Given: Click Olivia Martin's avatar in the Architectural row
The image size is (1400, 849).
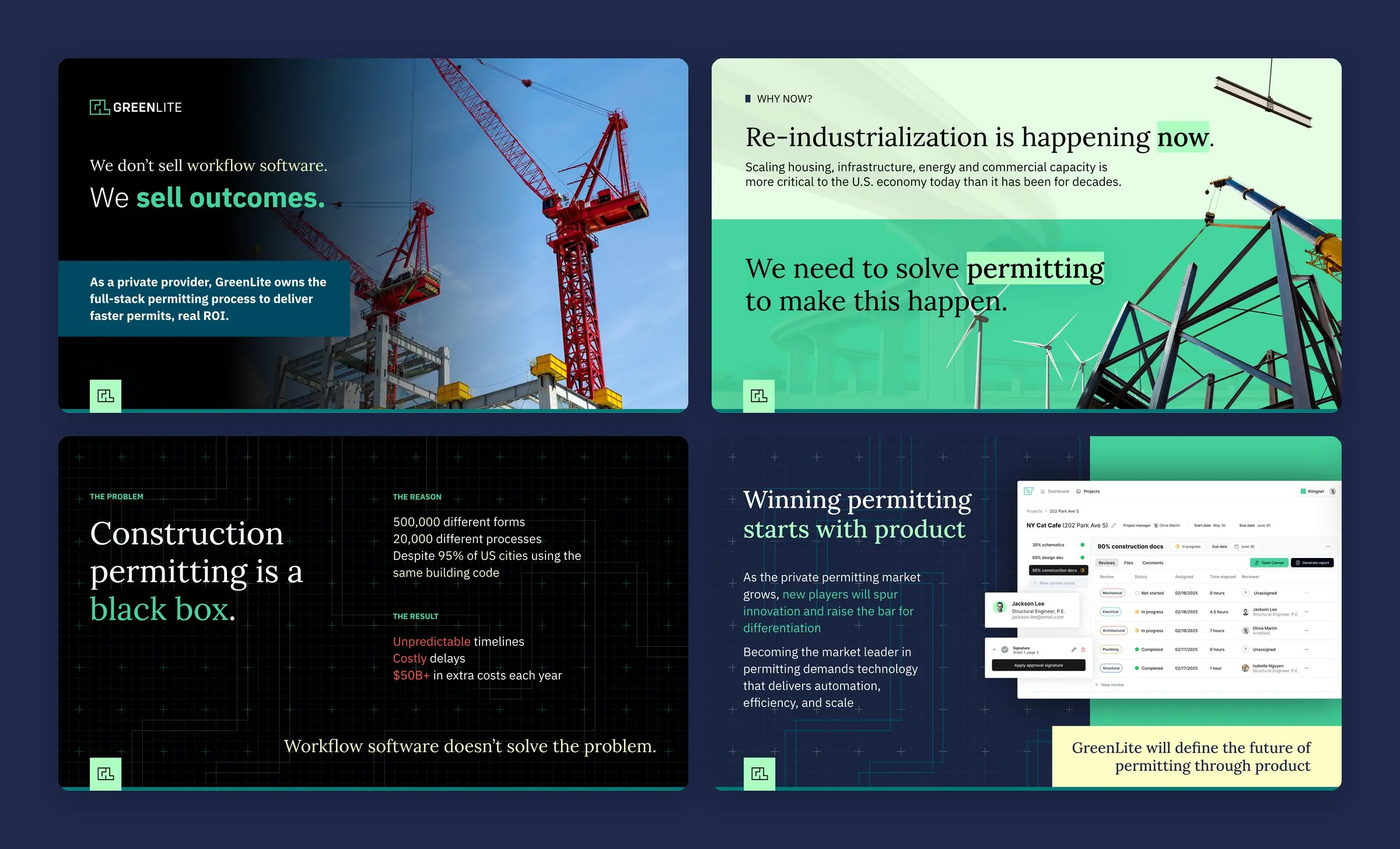Looking at the screenshot, I should point(1245,630).
